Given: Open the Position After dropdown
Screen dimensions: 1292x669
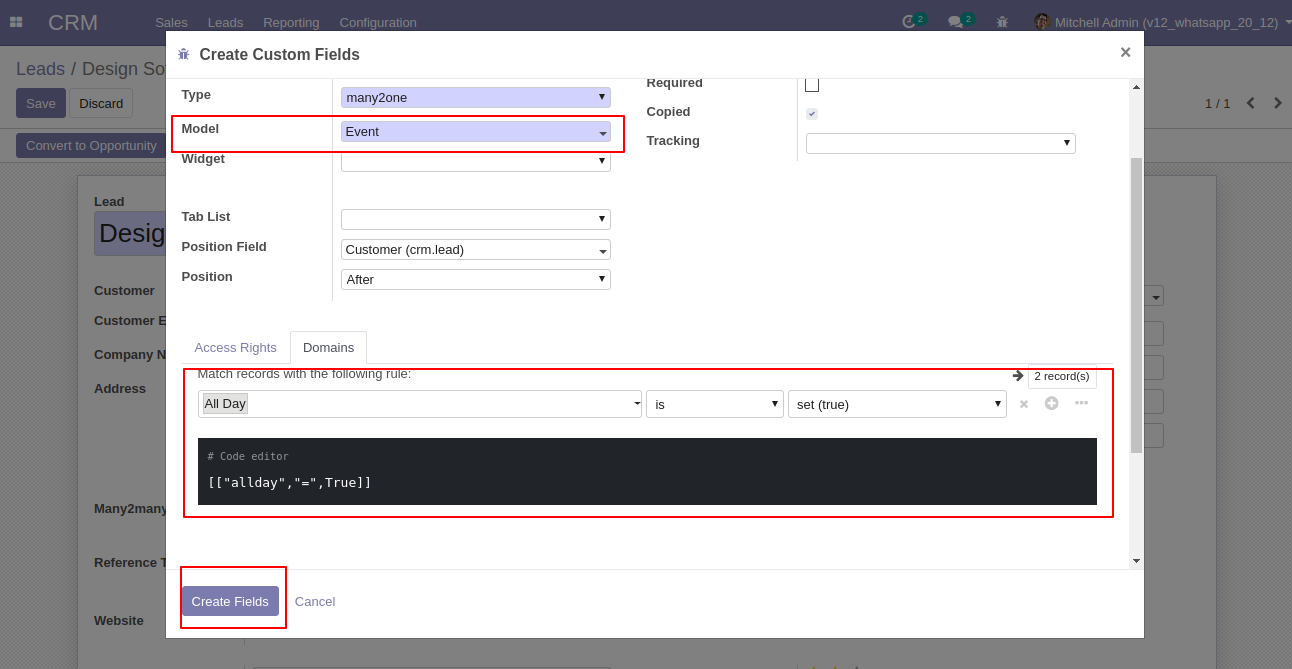Looking at the screenshot, I should 476,279.
